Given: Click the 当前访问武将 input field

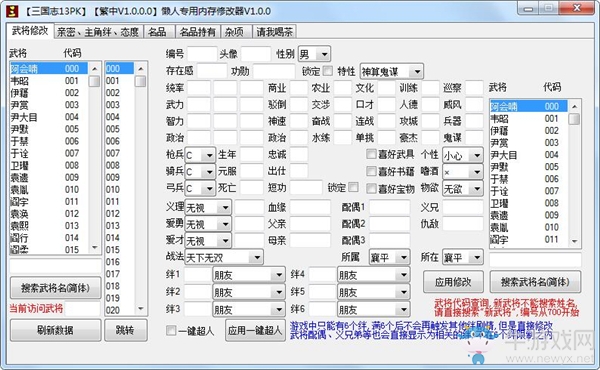Looking at the screenshot, I should pyautogui.click(x=83, y=308).
